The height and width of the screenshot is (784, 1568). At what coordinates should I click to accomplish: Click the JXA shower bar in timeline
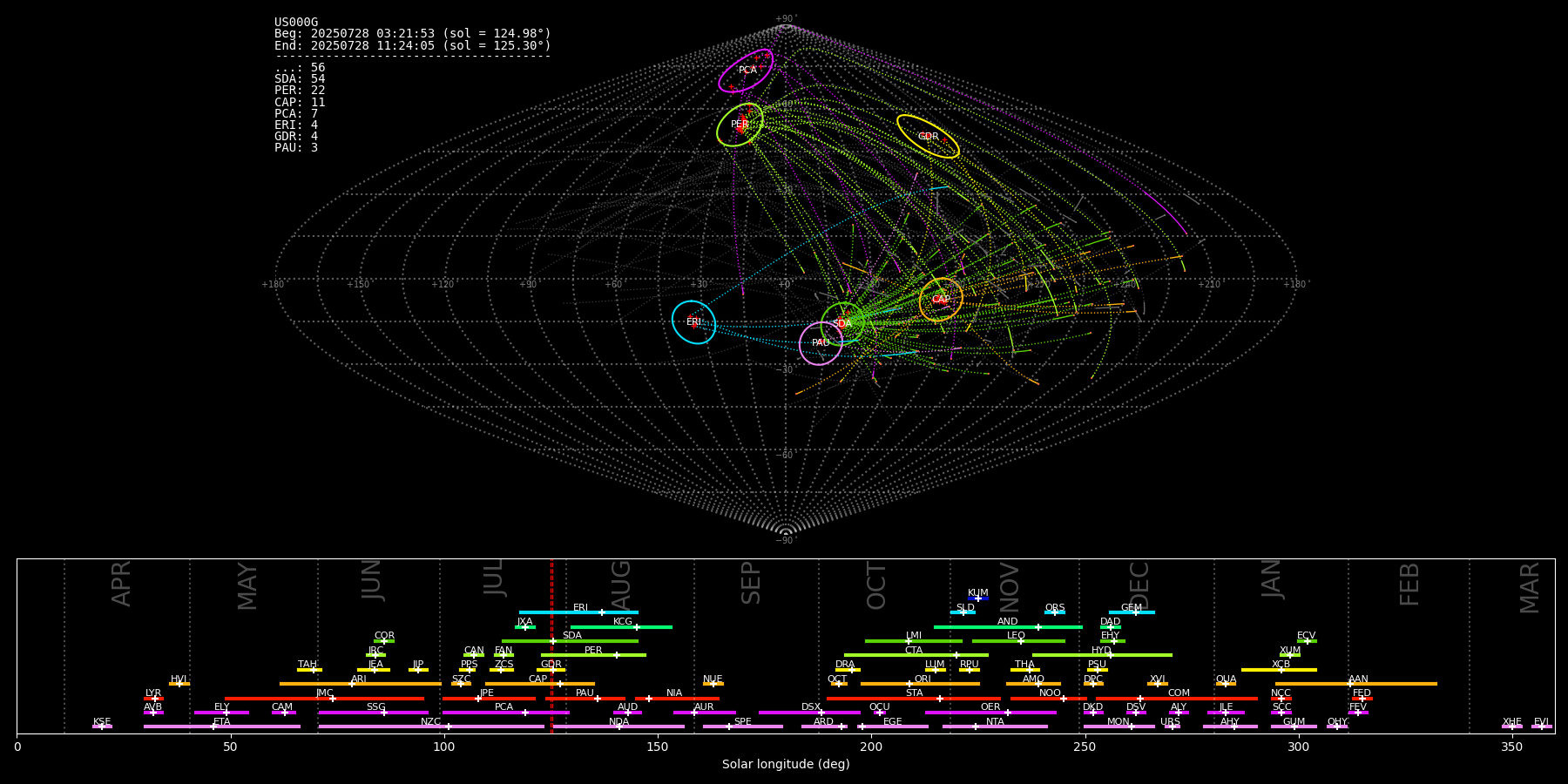[525, 626]
